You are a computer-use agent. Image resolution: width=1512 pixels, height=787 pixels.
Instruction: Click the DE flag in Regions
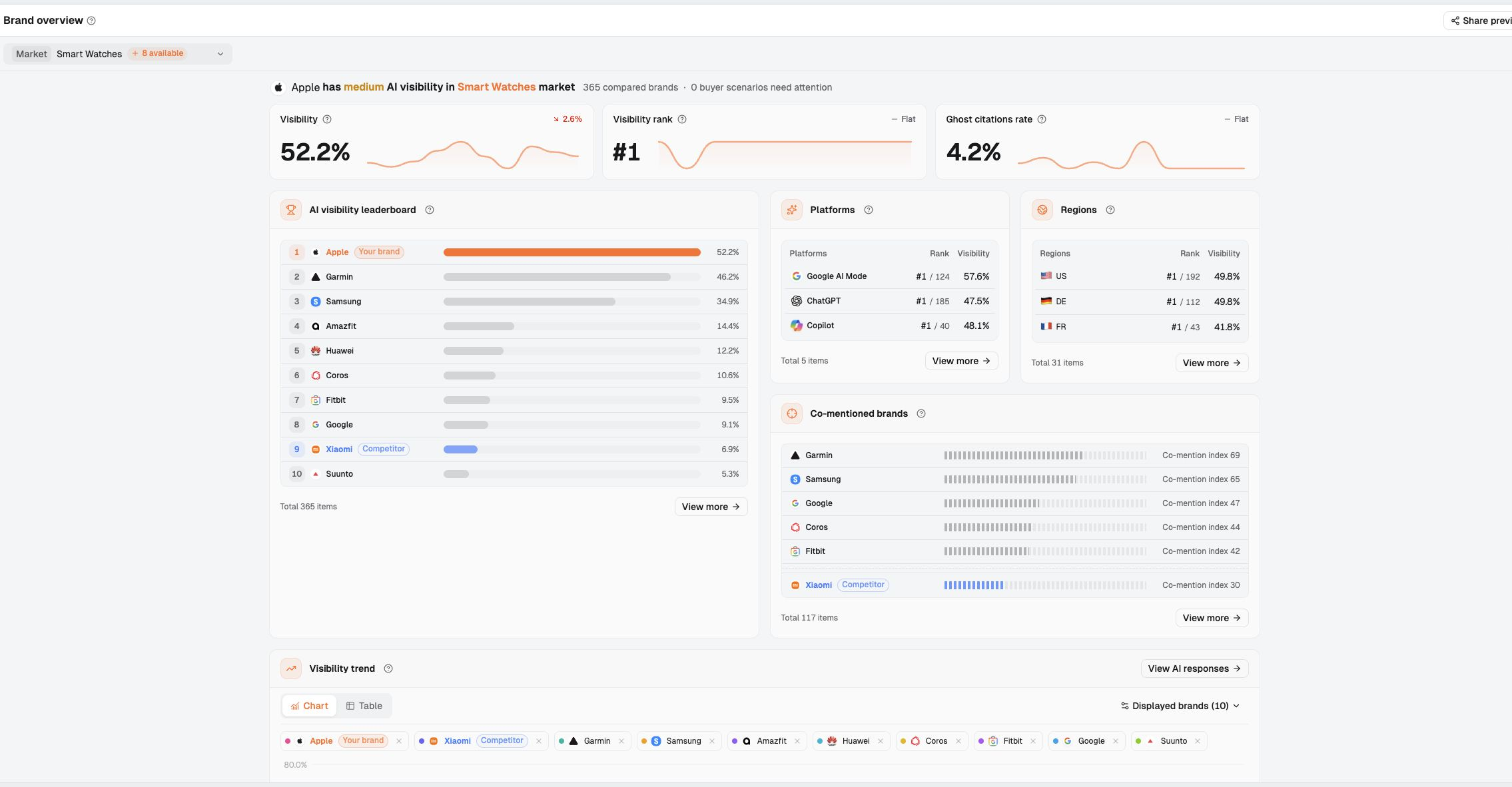pyautogui.click(x=1046, y=301)
